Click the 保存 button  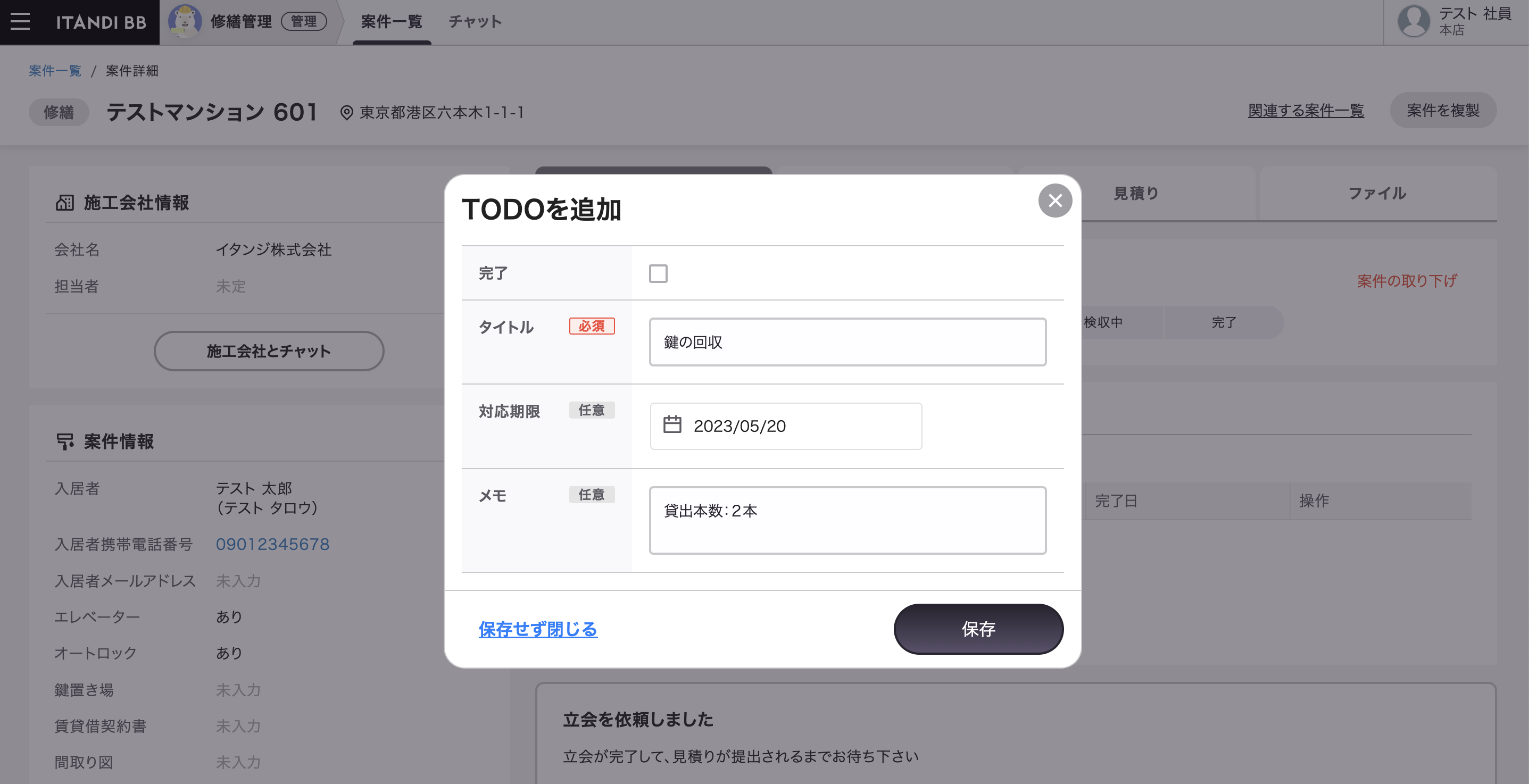click(978, 629)
